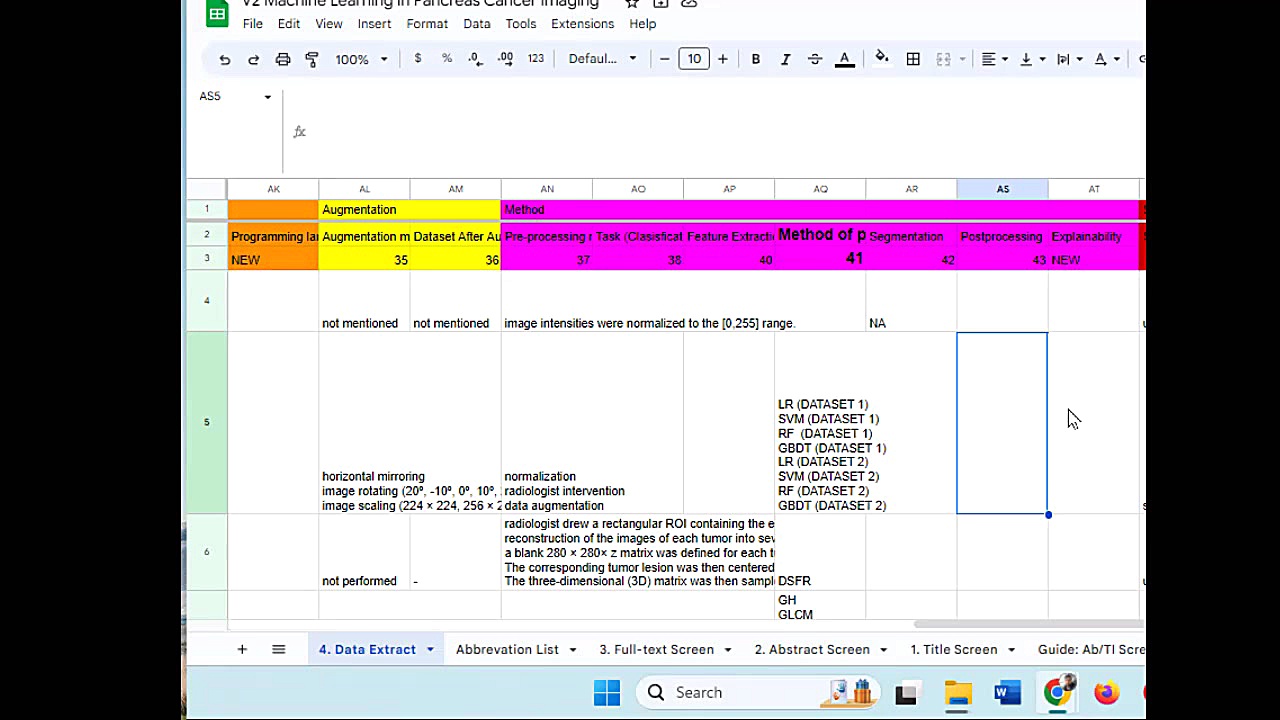Toggle italic formatting
1280x720 pixels.
(786, 59)
